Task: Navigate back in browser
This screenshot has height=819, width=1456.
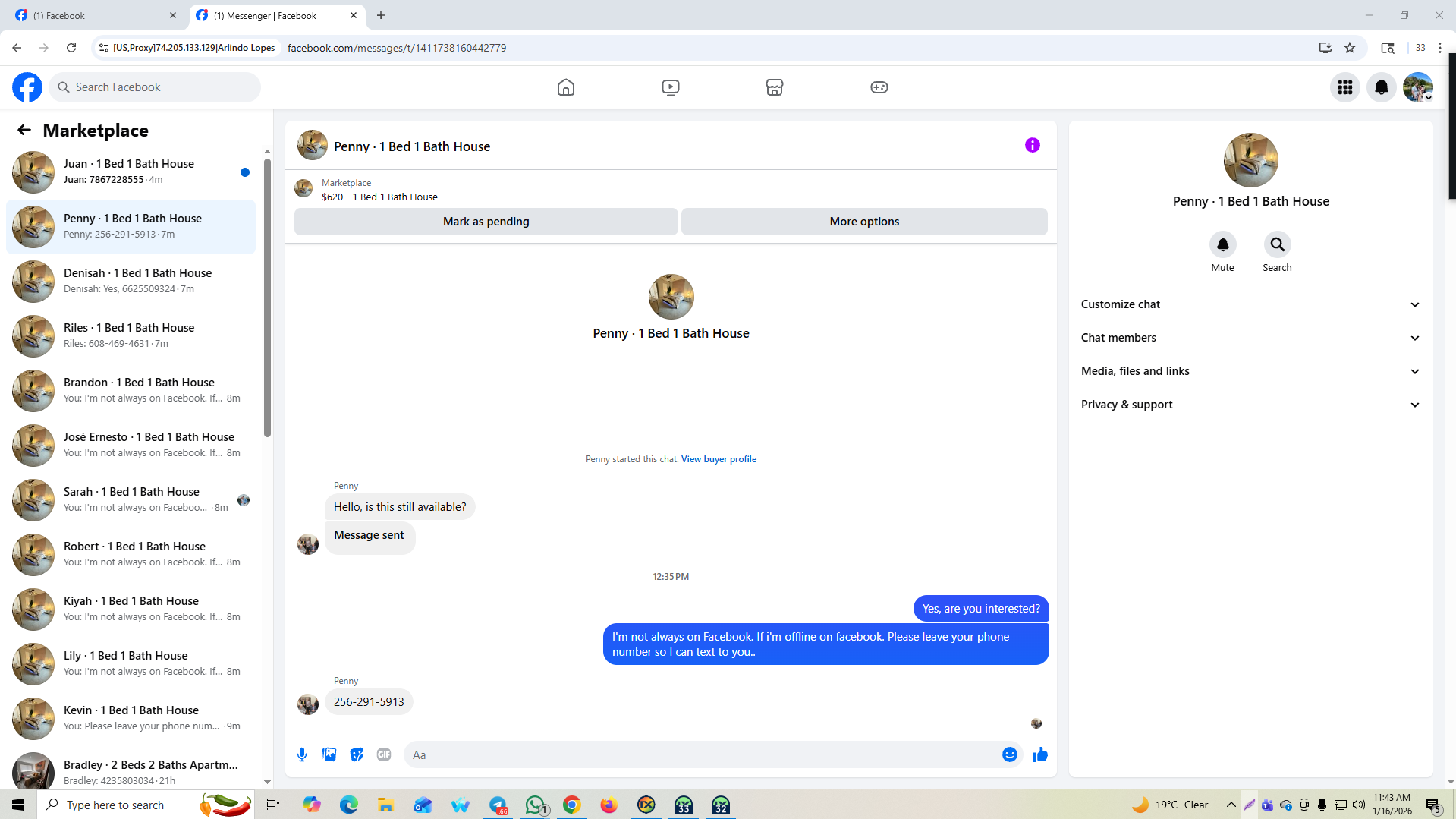Action: [x=17, y=48]
